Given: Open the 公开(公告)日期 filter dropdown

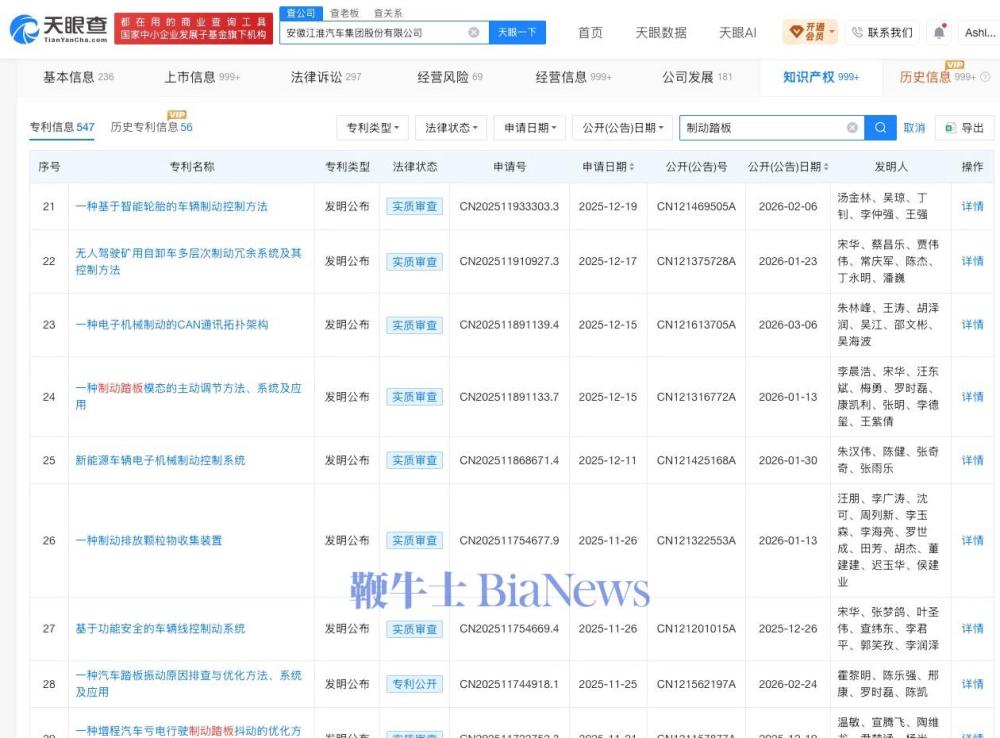Looking at the screenshot, I should click(x=622, y=128).
